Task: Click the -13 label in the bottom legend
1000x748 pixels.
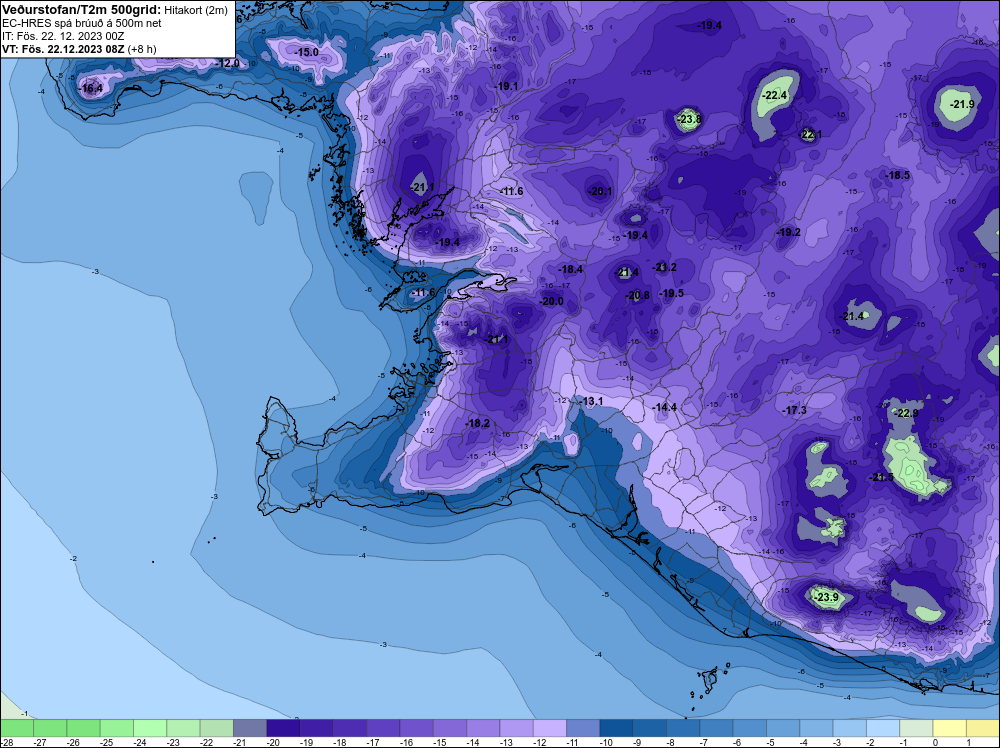Action: [506, 742]
